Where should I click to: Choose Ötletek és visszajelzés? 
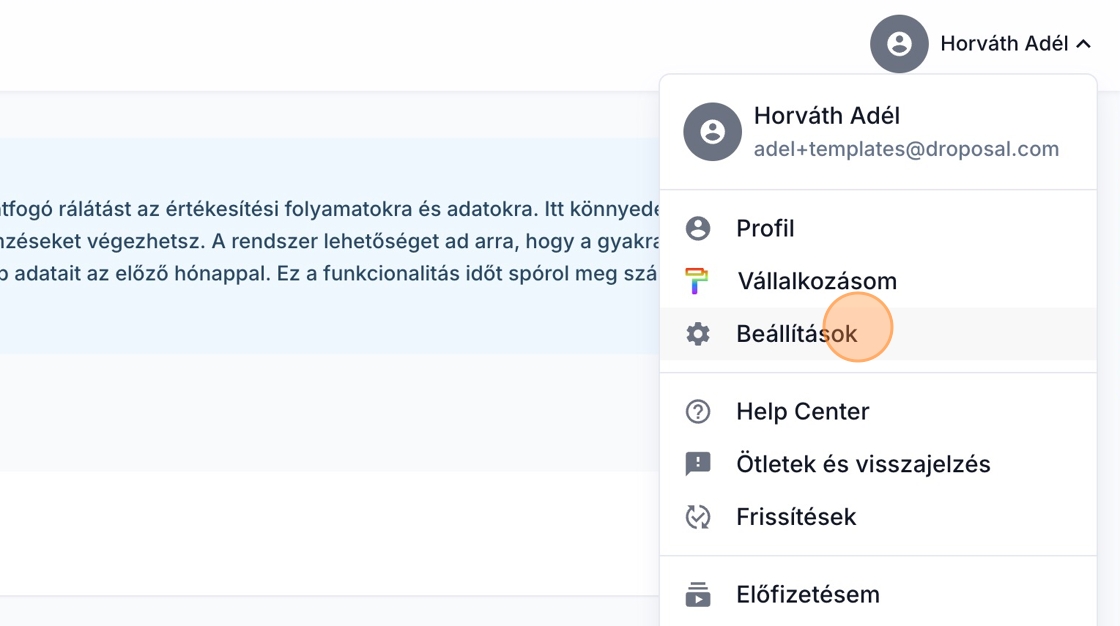tap(863, 464)
